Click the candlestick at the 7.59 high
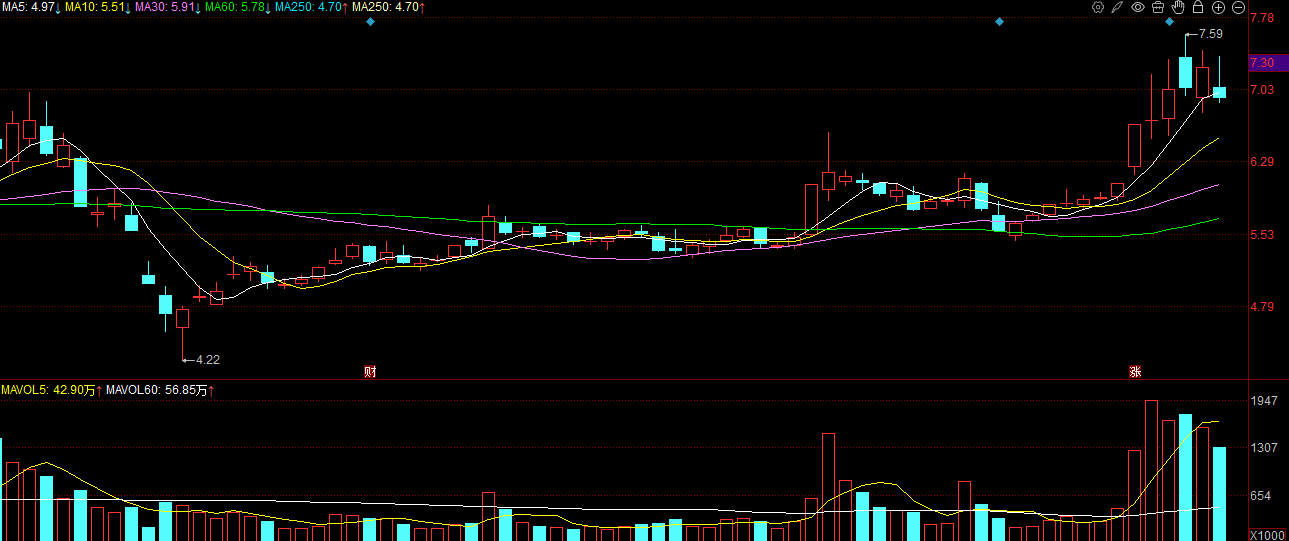The height and width of the screenshot is (541, 1289). click(1185, 71)
